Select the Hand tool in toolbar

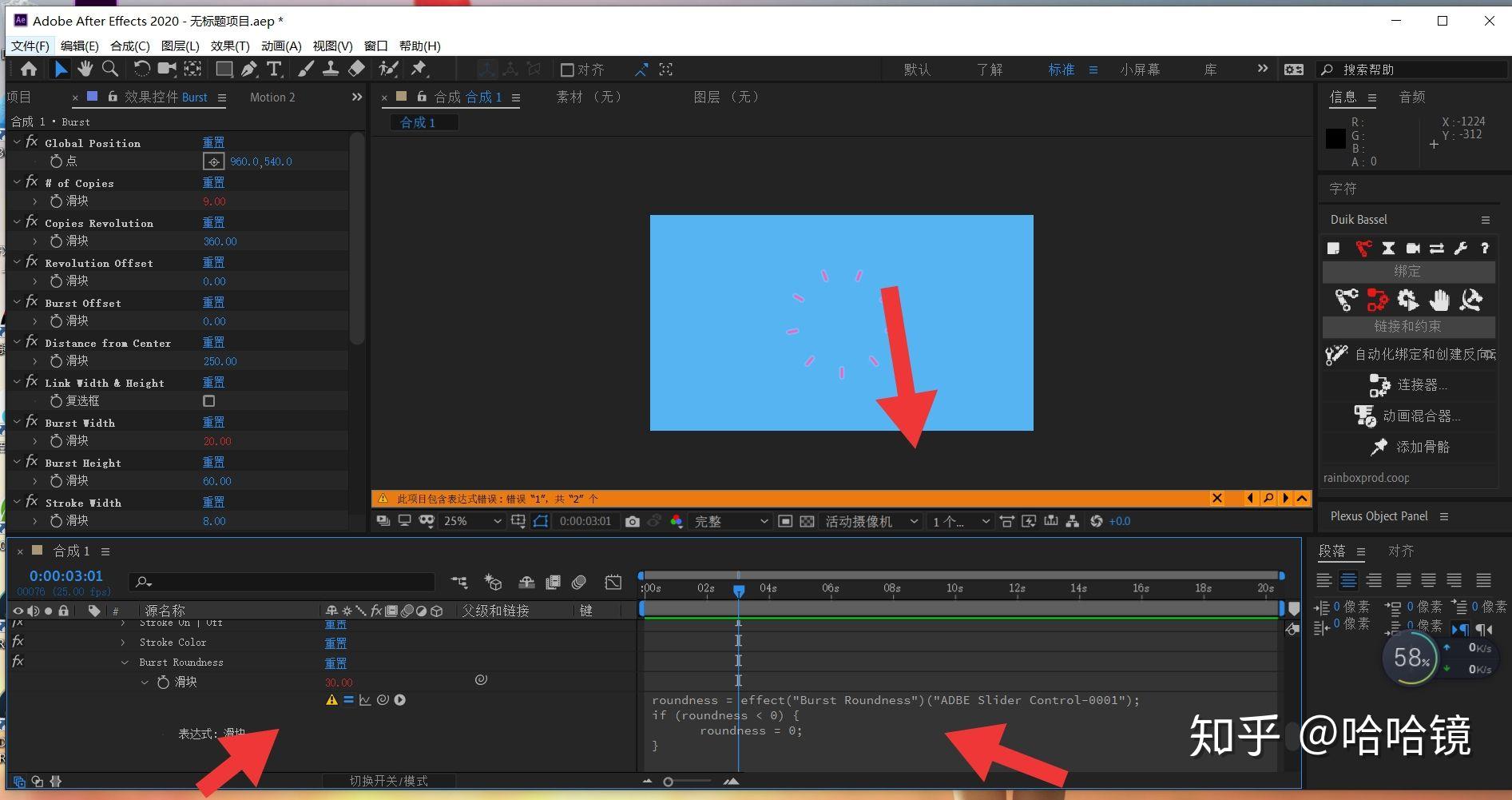(85, 70)
